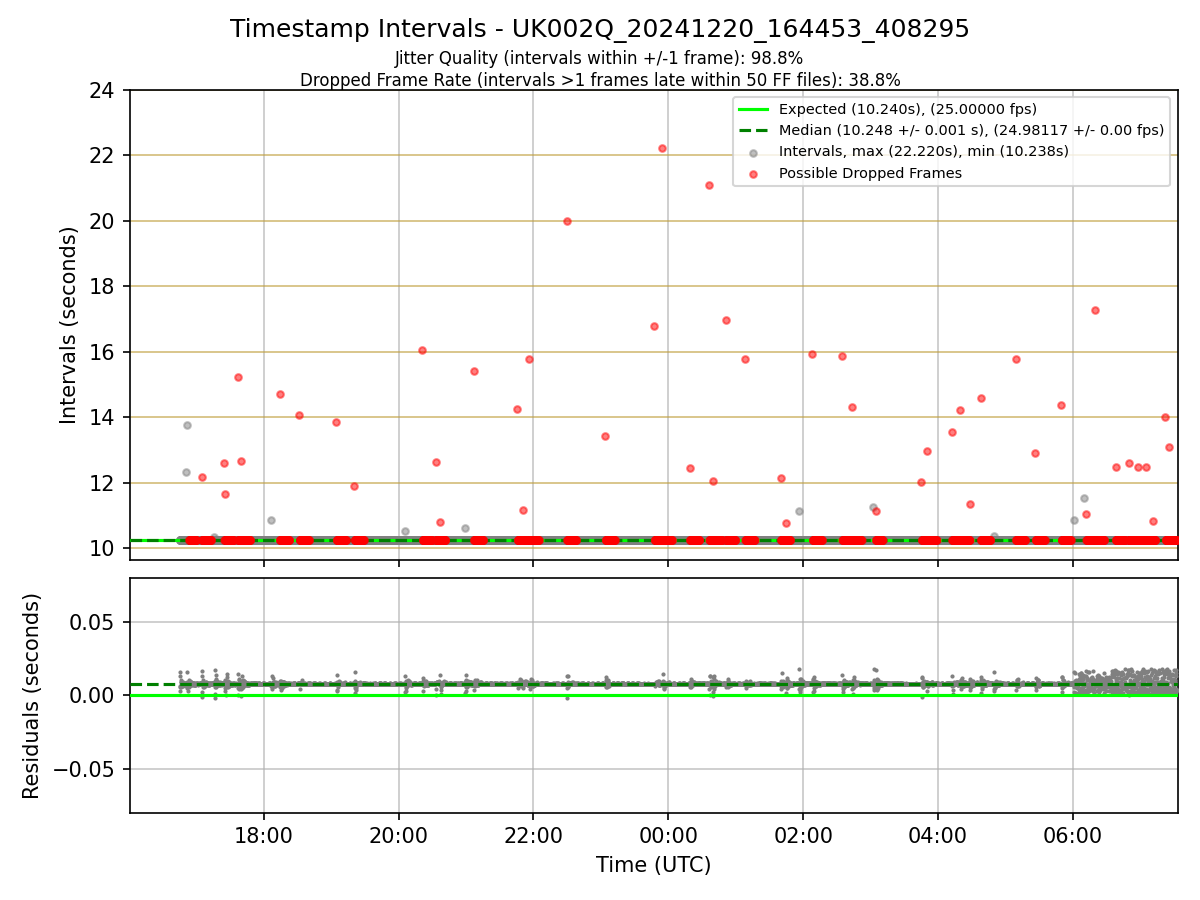The height and width of the screenshot is (900, 1200).
Task: Click the "00:00" x-axis tick label
Action: [x=668, y=835]
